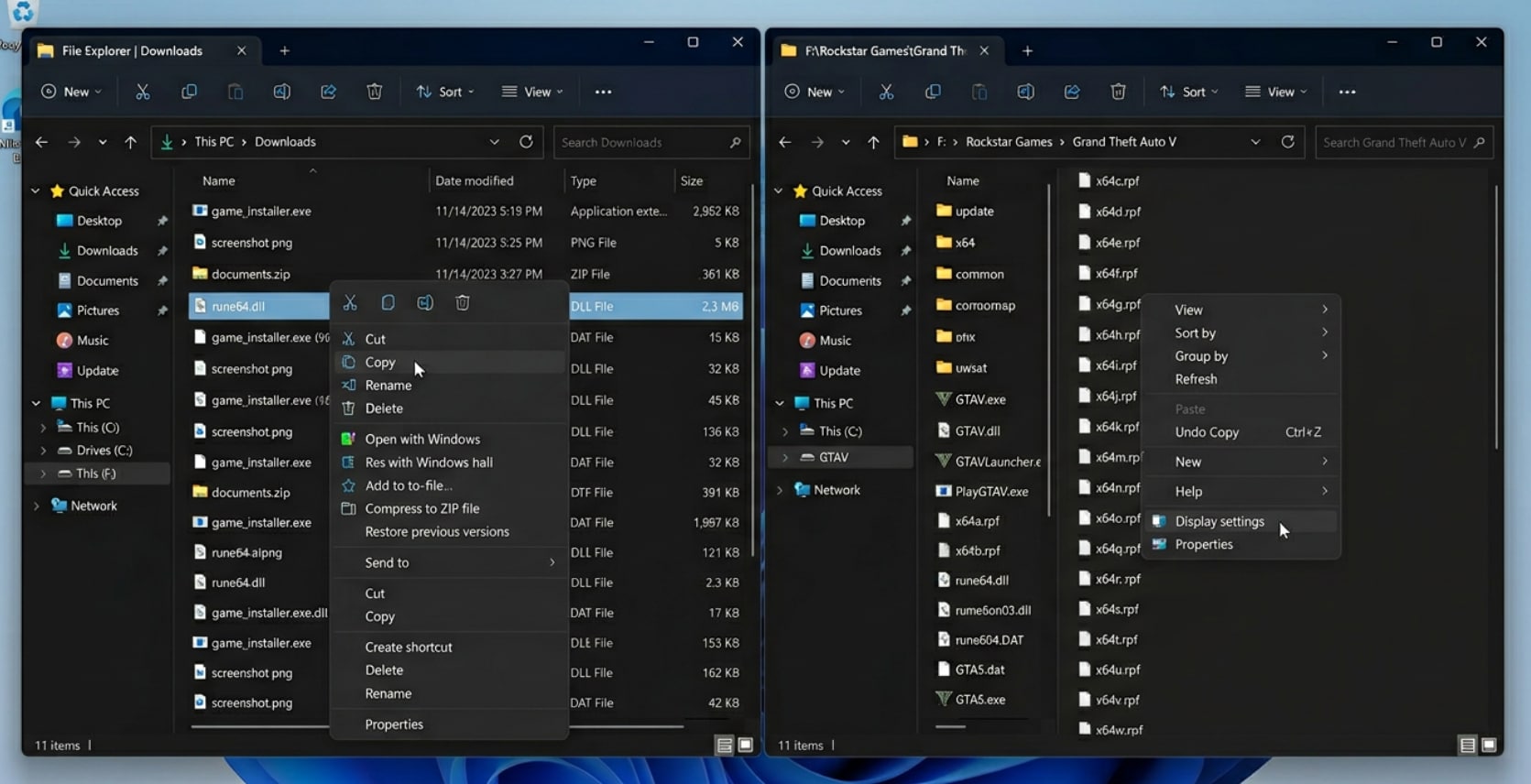
Task: Go back in Downloads window
Action: (41, 142)
